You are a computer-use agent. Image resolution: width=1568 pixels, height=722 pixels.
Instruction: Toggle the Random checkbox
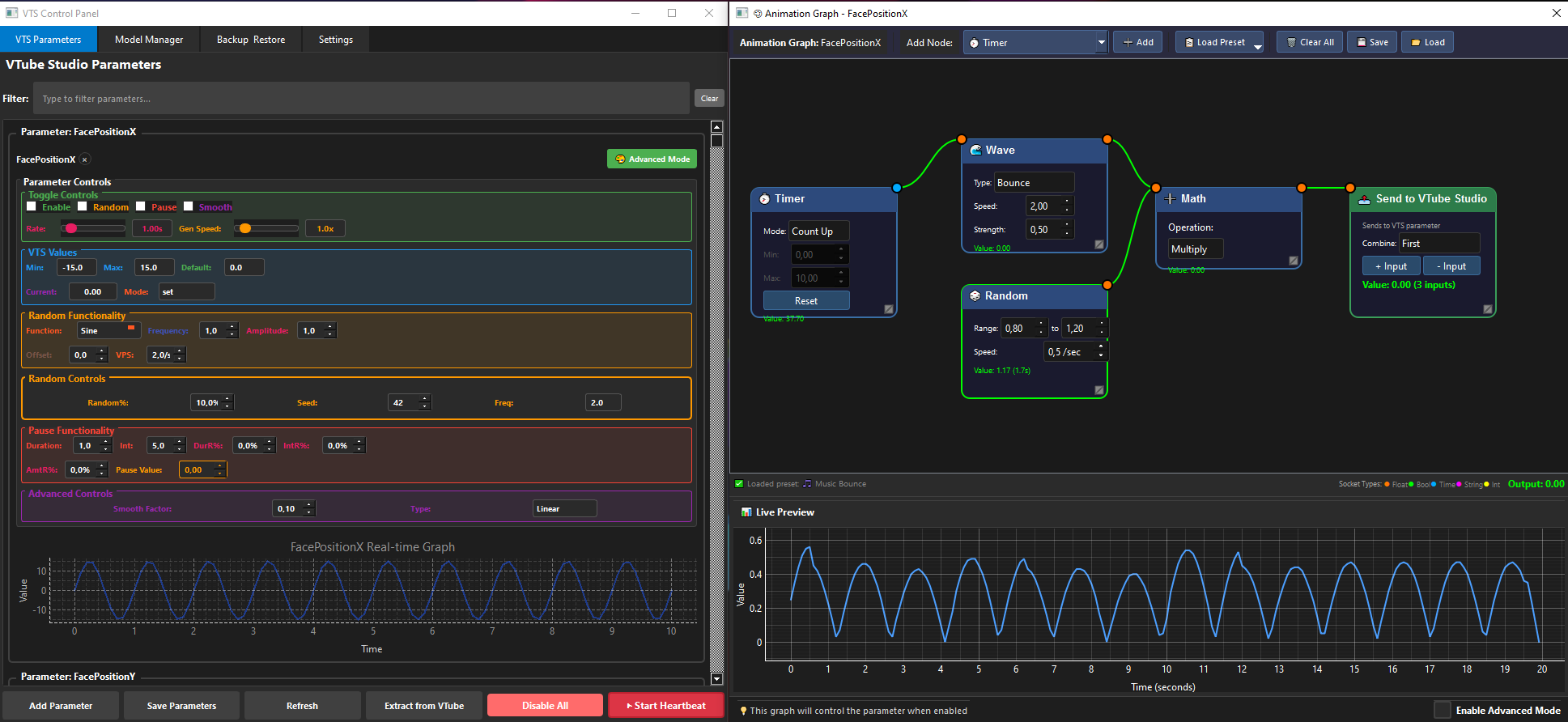82,206
